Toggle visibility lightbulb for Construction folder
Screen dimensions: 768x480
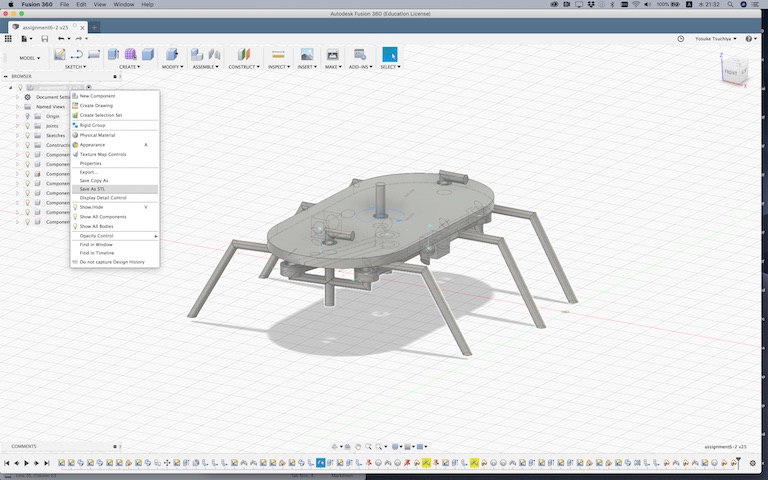coord(27,145)
